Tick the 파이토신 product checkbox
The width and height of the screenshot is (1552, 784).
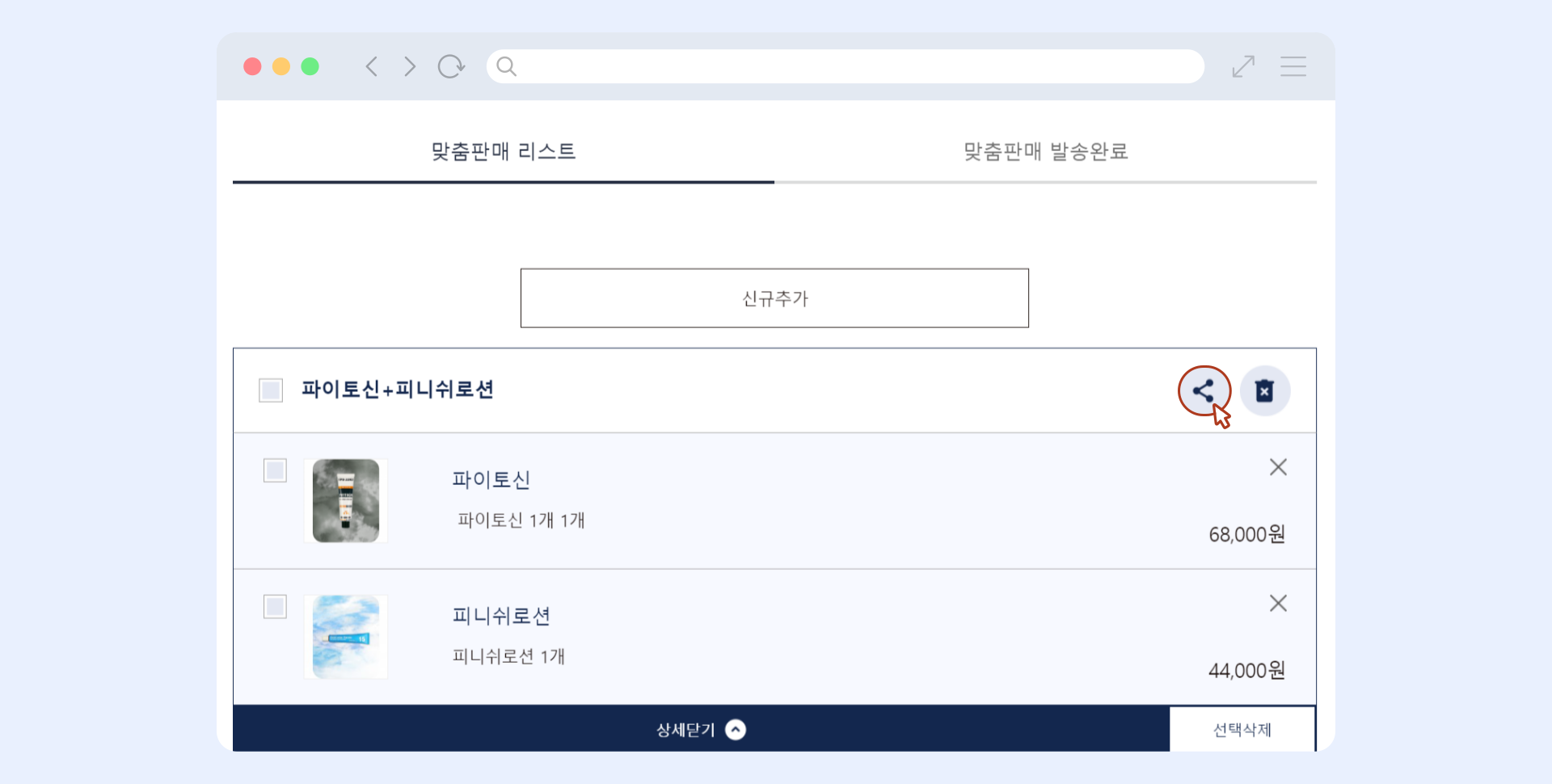point(275,470)
